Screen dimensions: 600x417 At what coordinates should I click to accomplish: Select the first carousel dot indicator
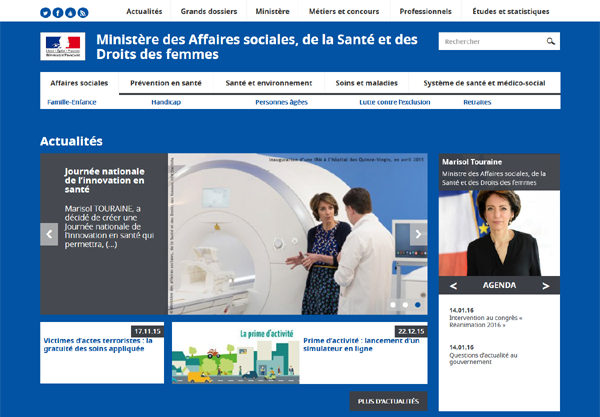click(x=393, y=305)
